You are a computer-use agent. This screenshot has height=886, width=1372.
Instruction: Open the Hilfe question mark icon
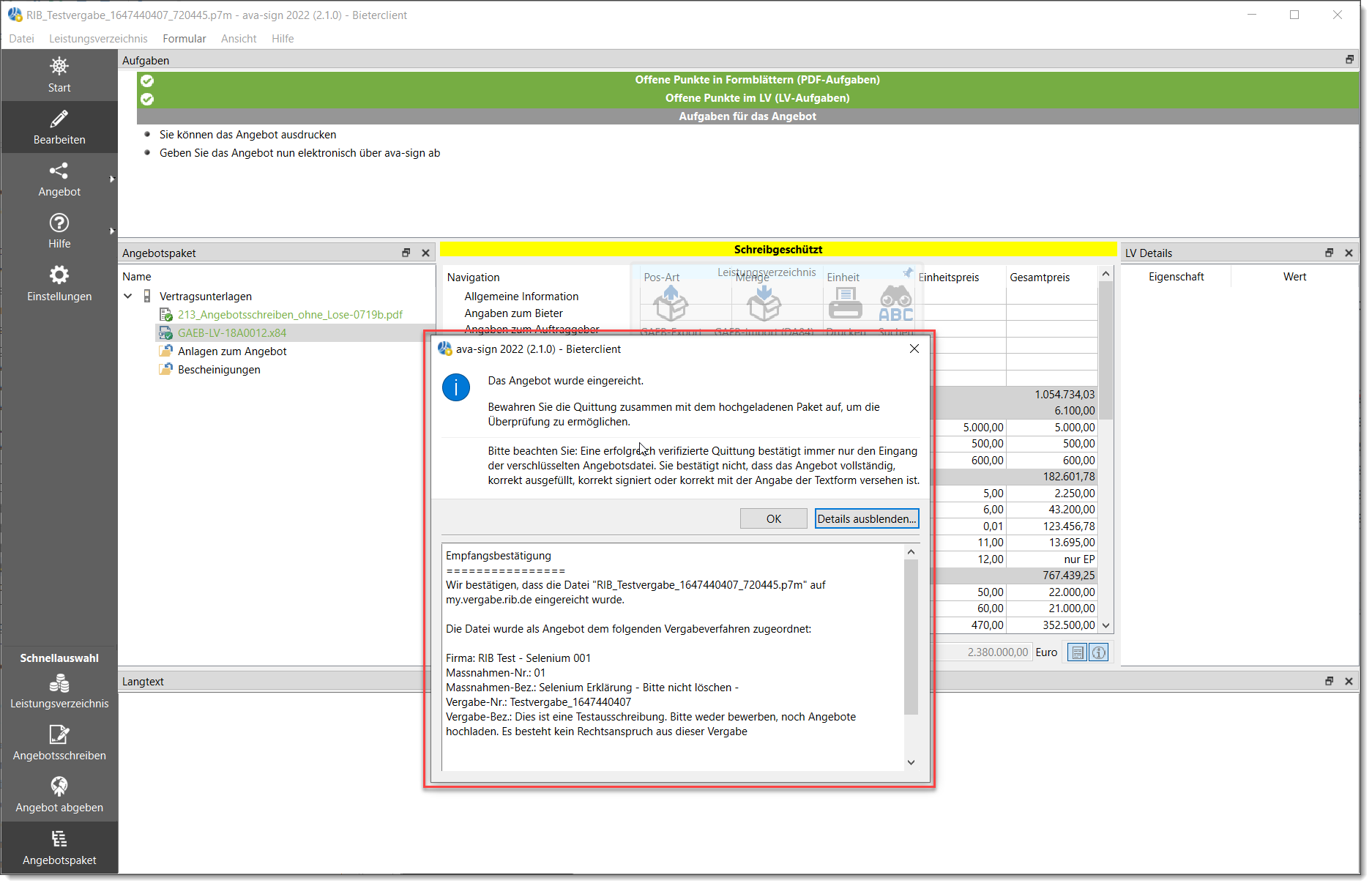tap(59, 223)
